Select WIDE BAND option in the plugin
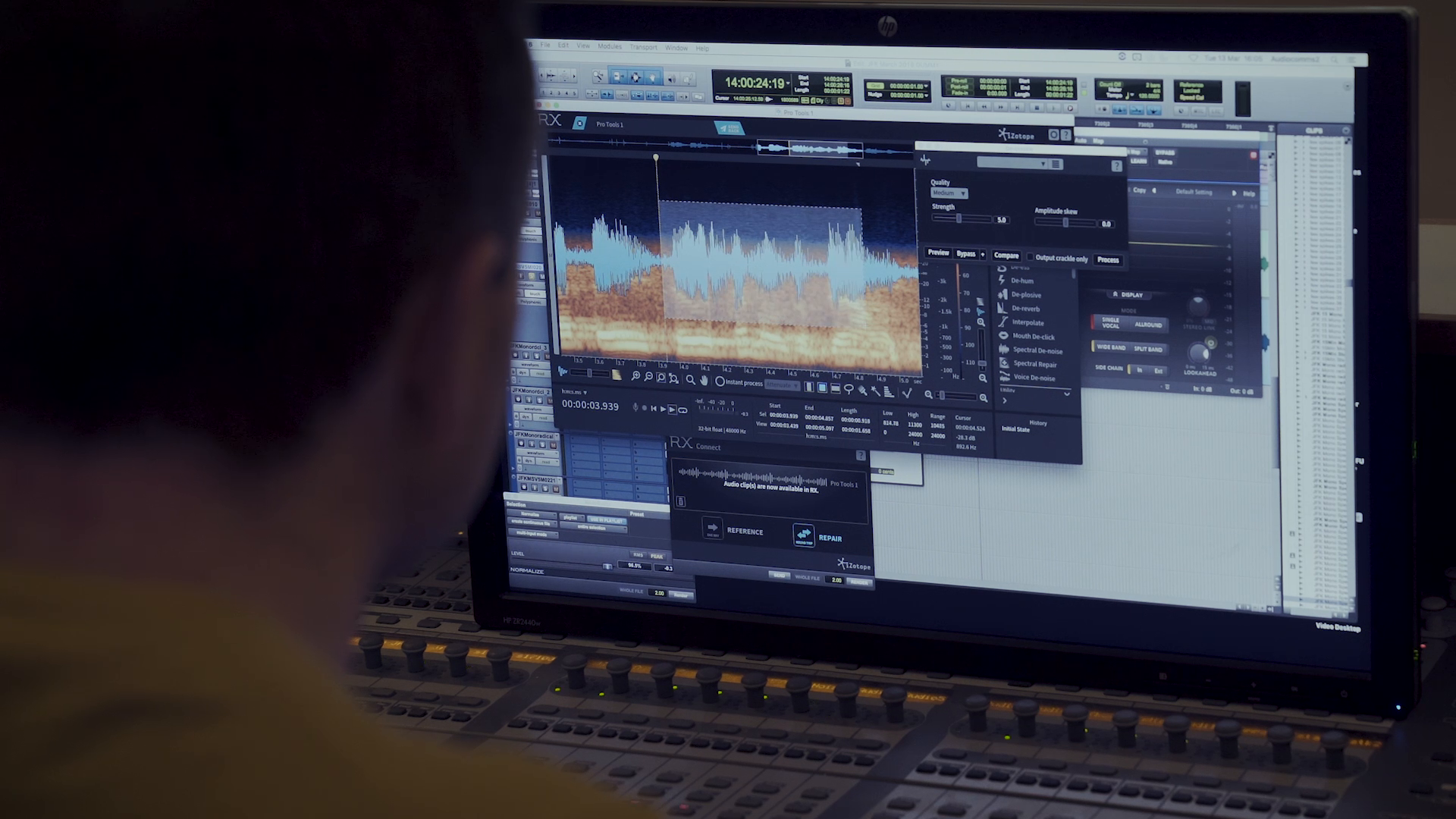The width and height of the screenshot is (1456, 819). point(1111,347)
